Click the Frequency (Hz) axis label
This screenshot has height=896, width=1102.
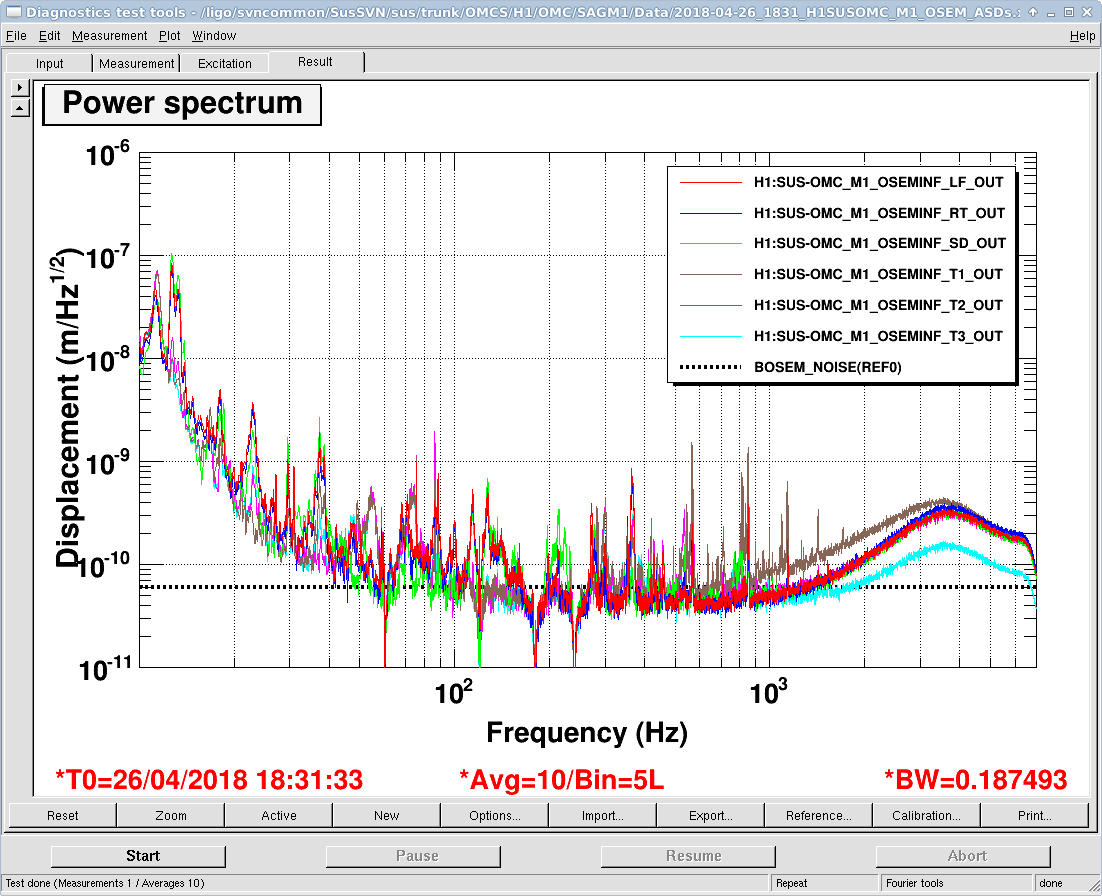587,732
